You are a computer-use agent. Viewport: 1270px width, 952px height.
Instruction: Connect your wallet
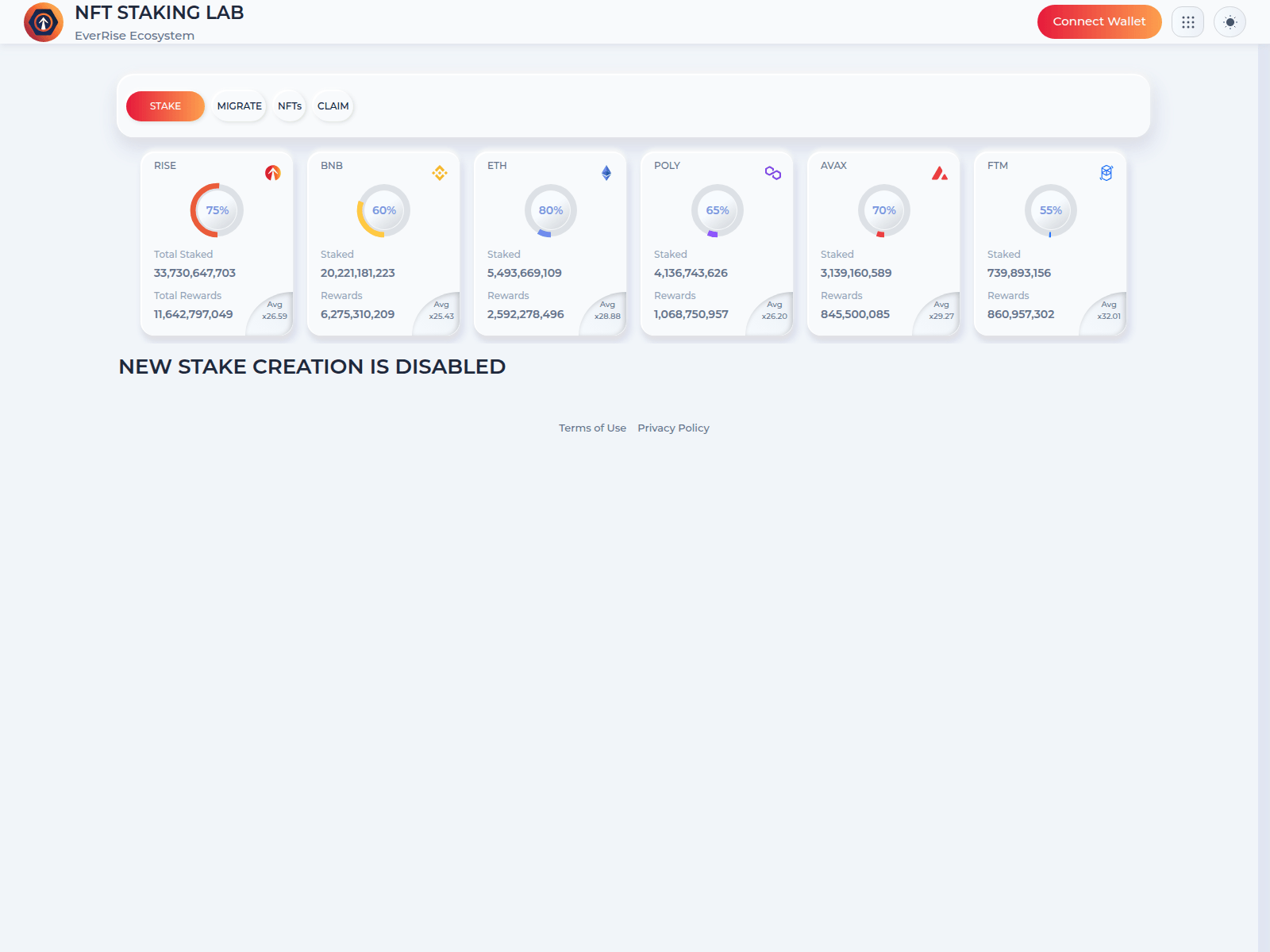(1099, 21)
